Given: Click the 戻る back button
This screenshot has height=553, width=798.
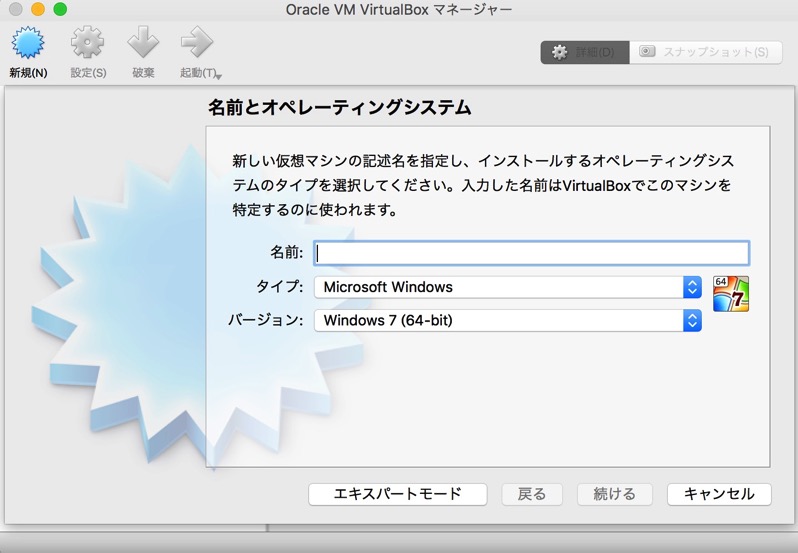Looking at the screenshot, I should (x=532, y=494).
